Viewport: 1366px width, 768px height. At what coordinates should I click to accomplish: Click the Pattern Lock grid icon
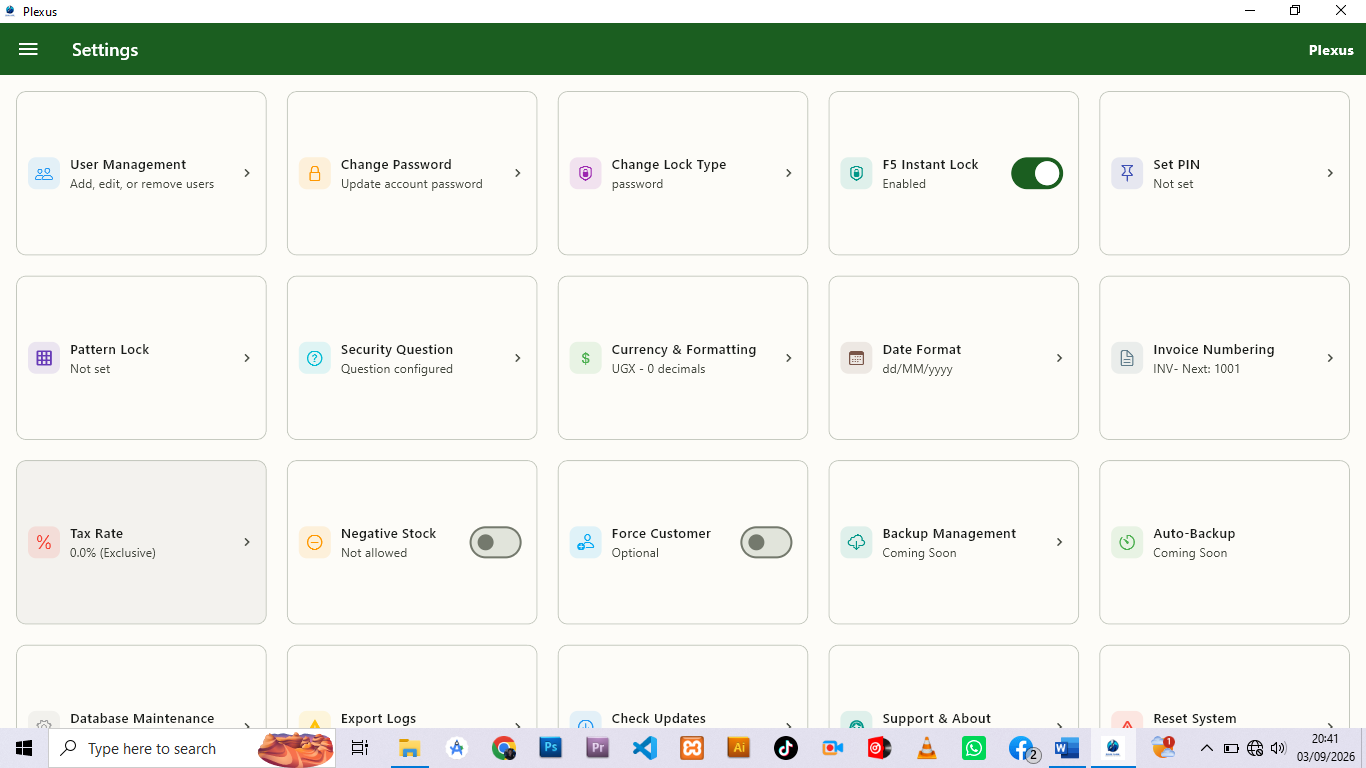[44, 358]
